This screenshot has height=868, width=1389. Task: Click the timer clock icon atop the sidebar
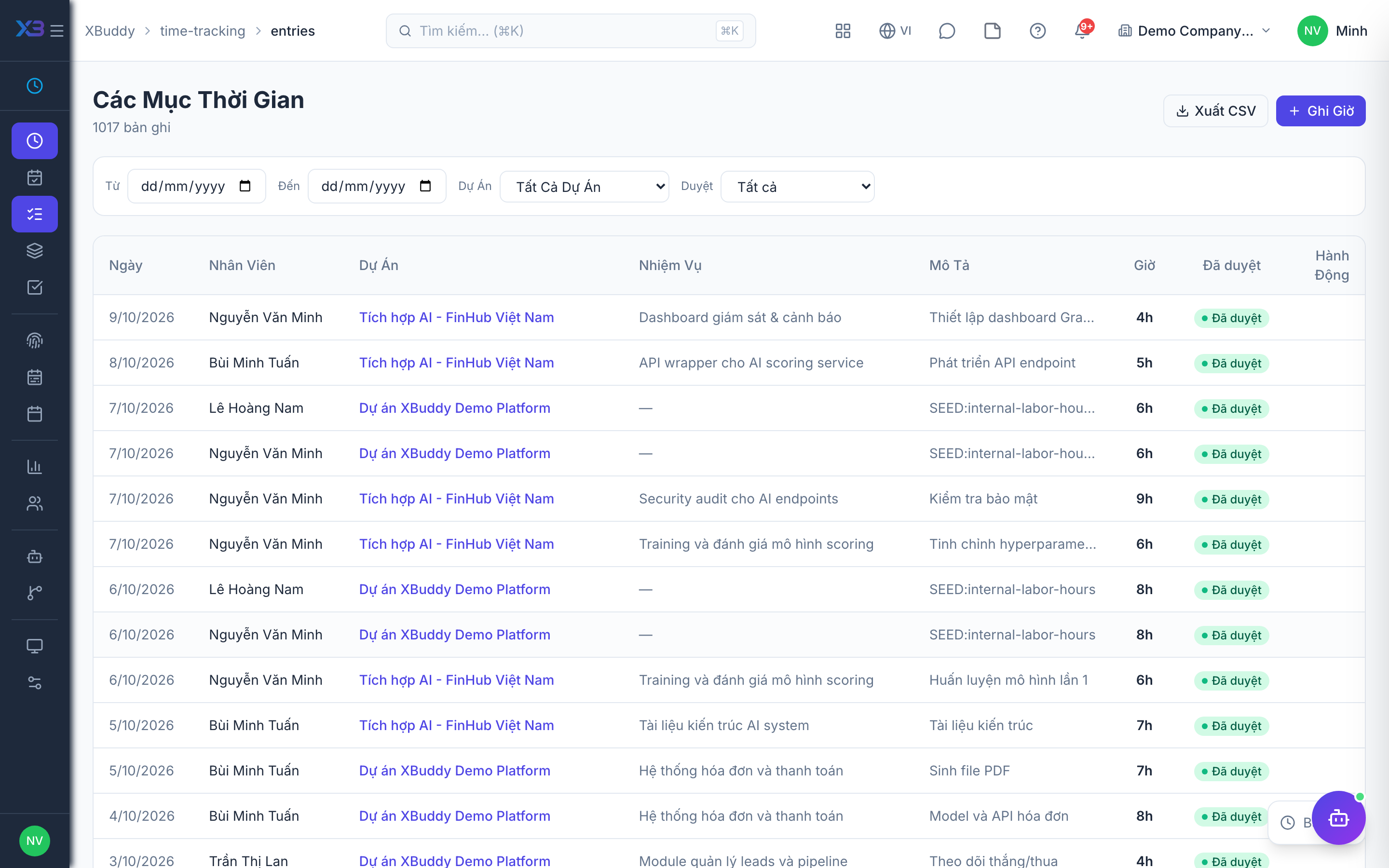pyautogui.click(x=34, y=85)
